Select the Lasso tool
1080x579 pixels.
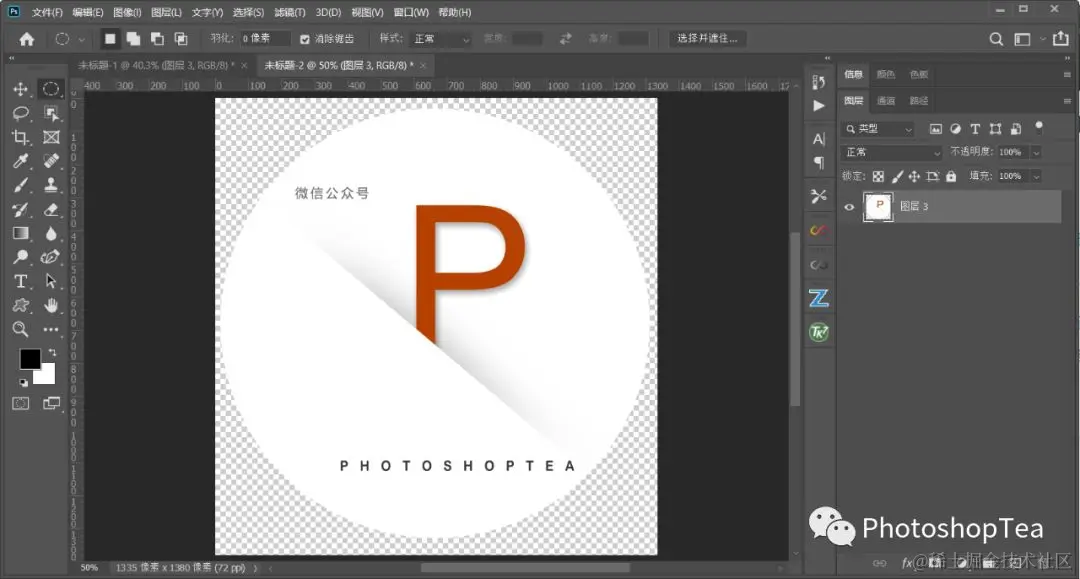21,113
